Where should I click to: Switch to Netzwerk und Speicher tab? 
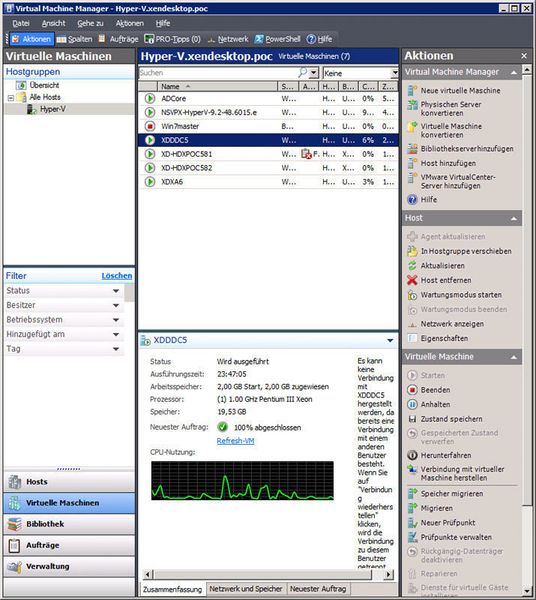click(246, 589)
